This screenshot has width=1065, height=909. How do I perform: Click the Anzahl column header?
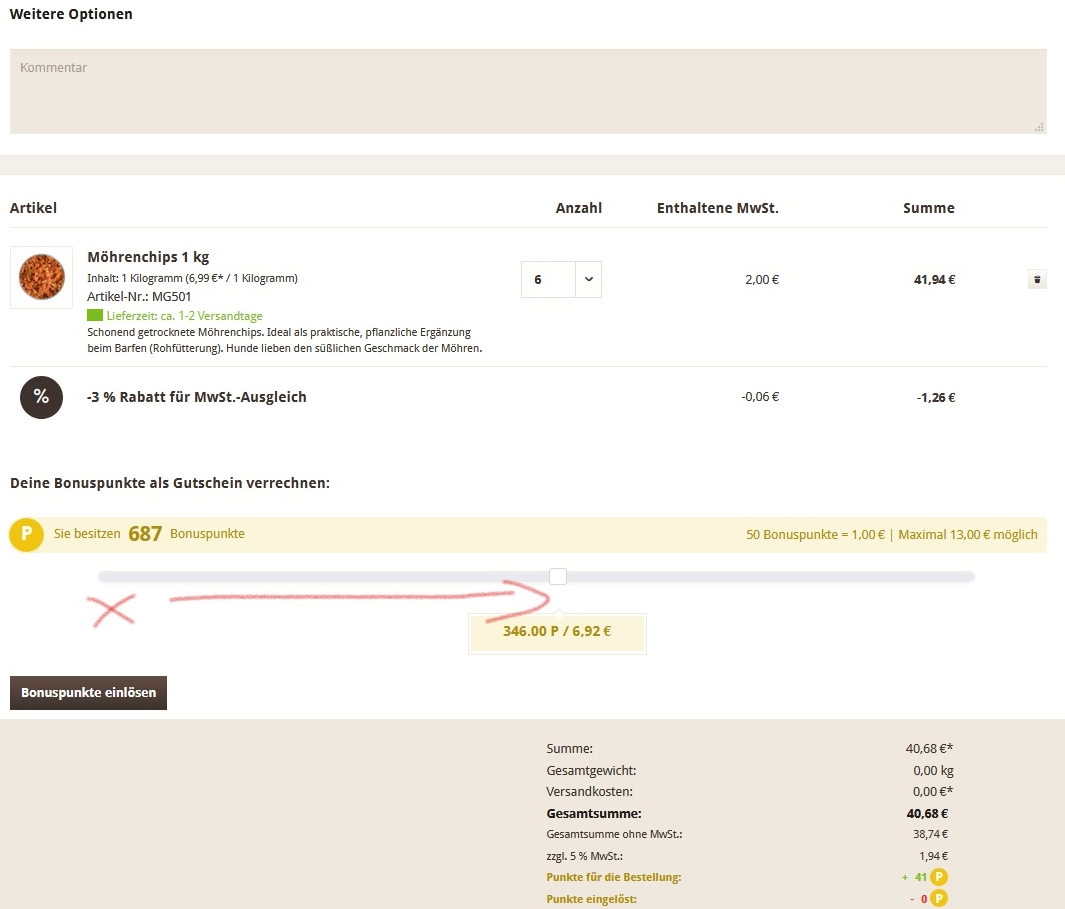point(579,208)
